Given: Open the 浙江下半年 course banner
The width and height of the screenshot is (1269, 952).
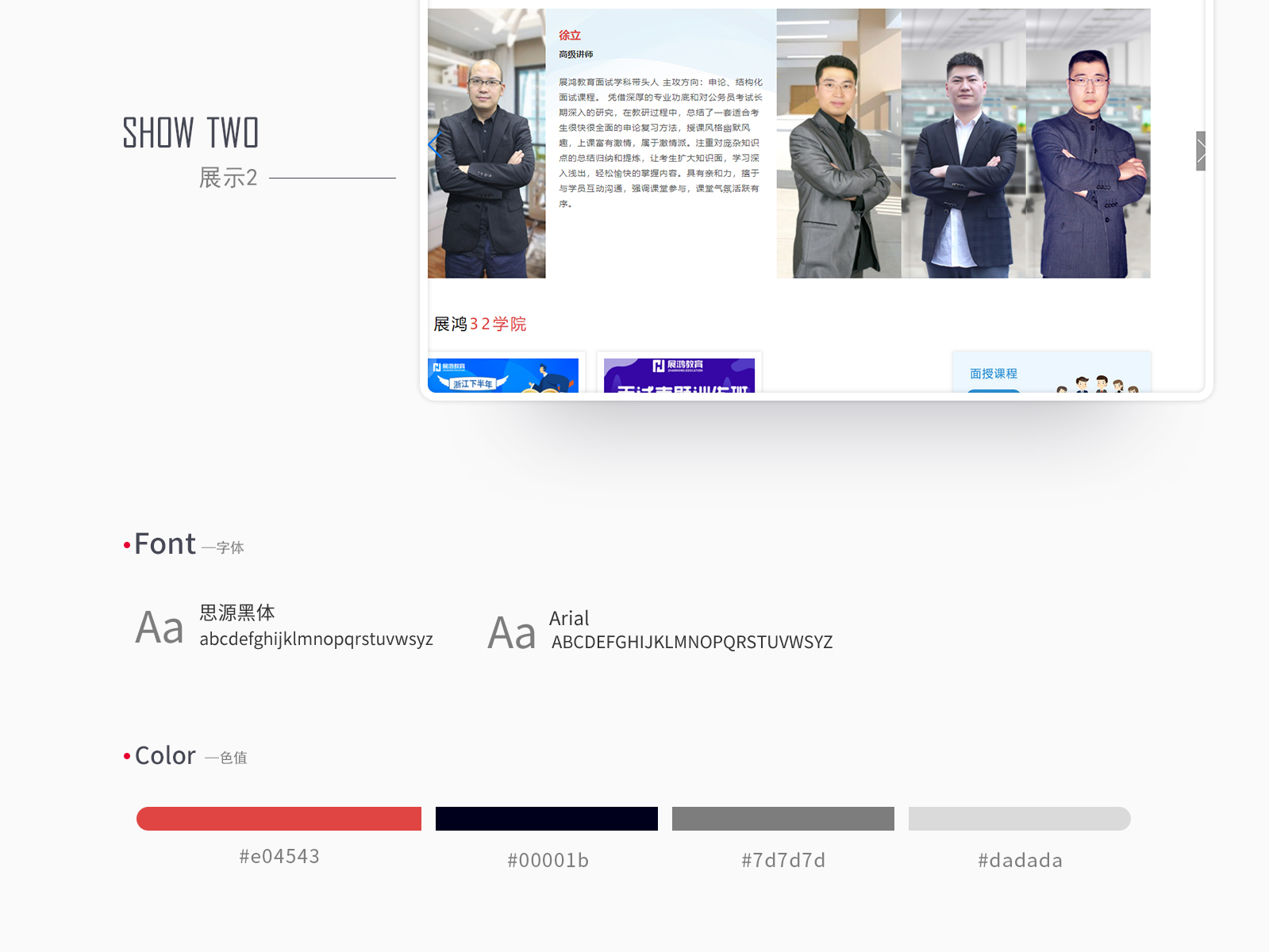Looking at the screenshot, I should [503, 375].
